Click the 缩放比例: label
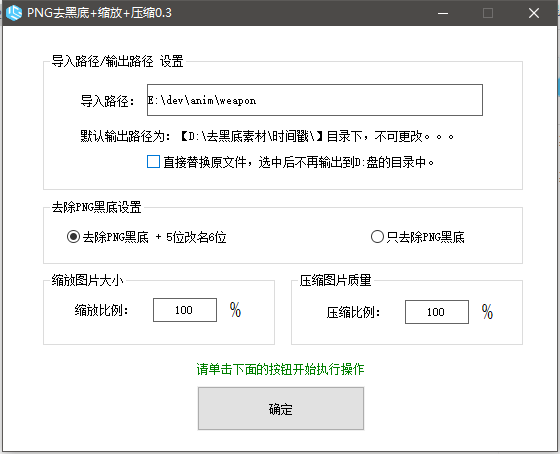Viewport: 560px width, 454px height. pos(101,310)
